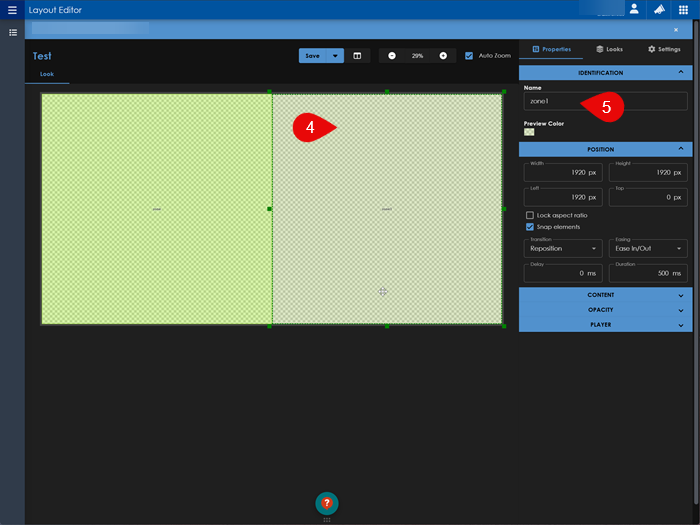Enable the Lock aspect ratio checkbox
Image resolution: width=700 pixels, height=525 pixels.
[x=530, y=215]
